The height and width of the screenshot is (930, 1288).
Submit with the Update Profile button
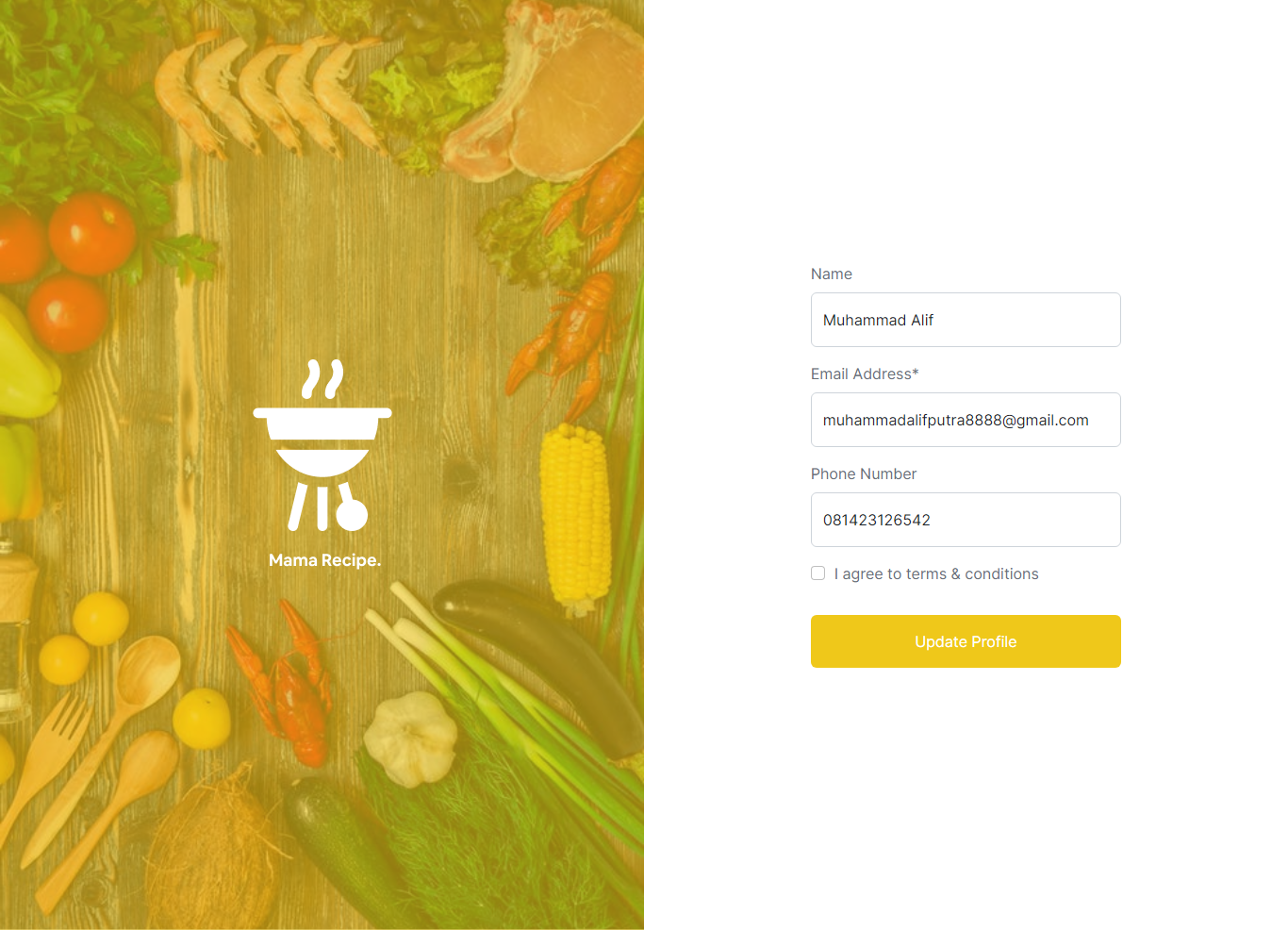[x=966, y=641]
